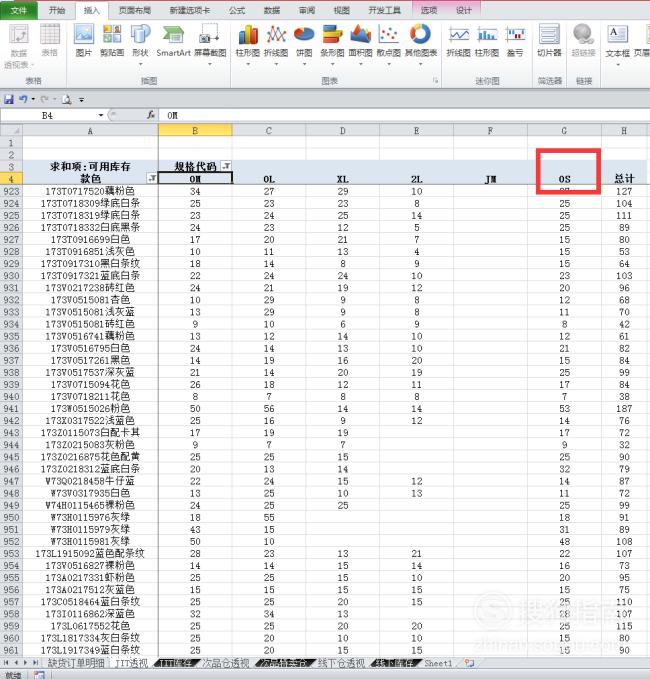Open the undo history dropdown arrow

(x=33, y=100)
